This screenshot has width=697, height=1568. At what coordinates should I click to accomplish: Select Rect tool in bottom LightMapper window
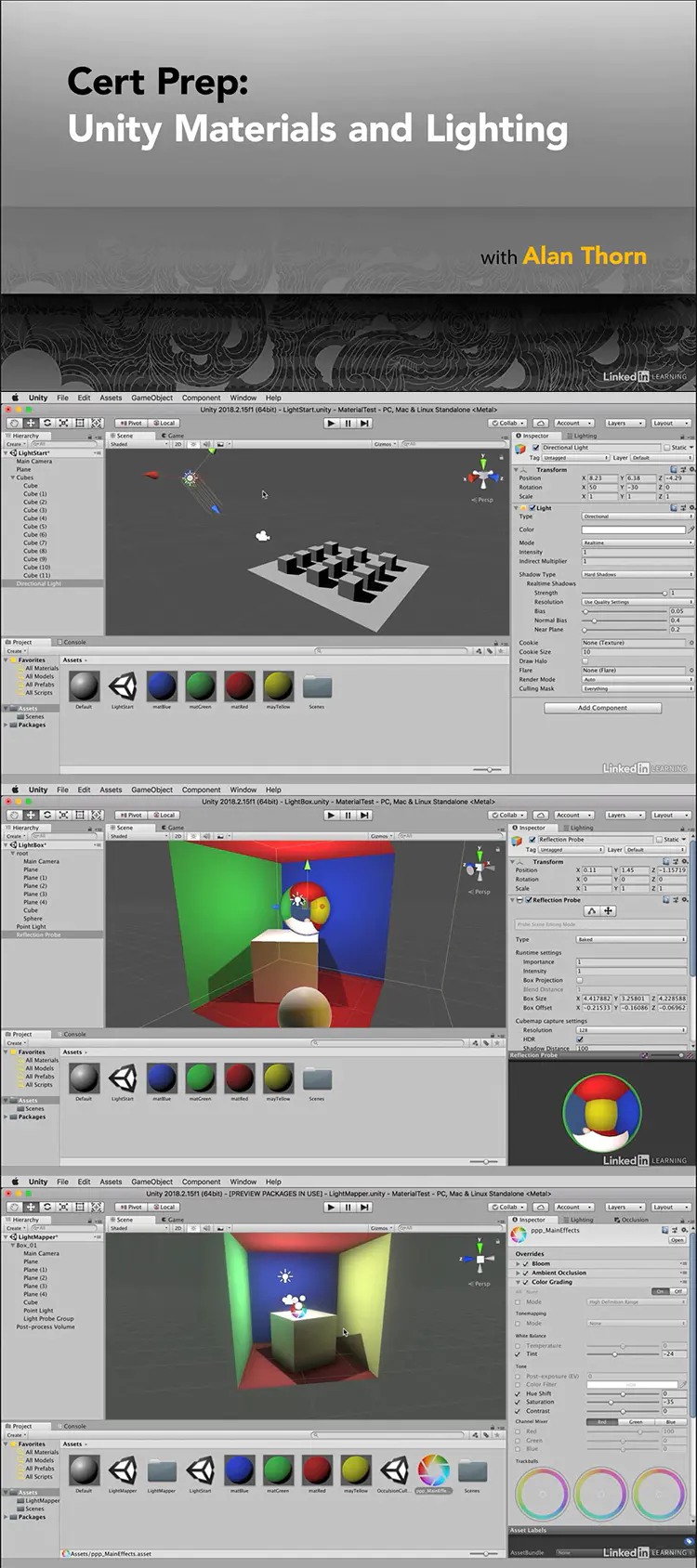tap(80, 1207)
